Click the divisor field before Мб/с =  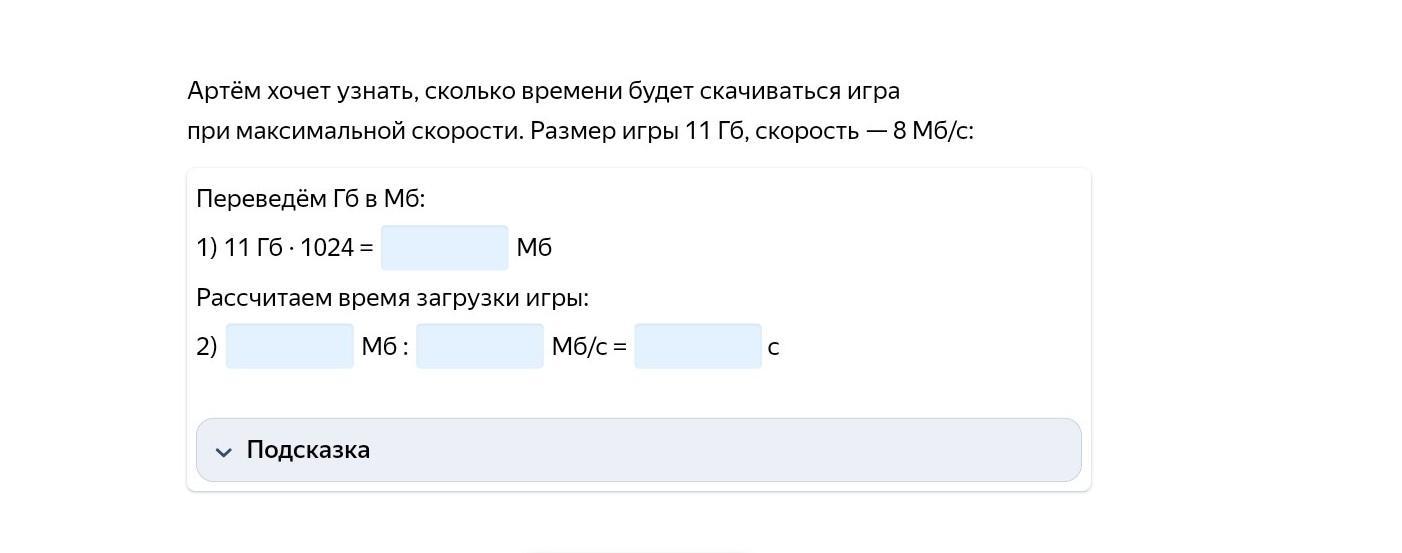point(480,346)
